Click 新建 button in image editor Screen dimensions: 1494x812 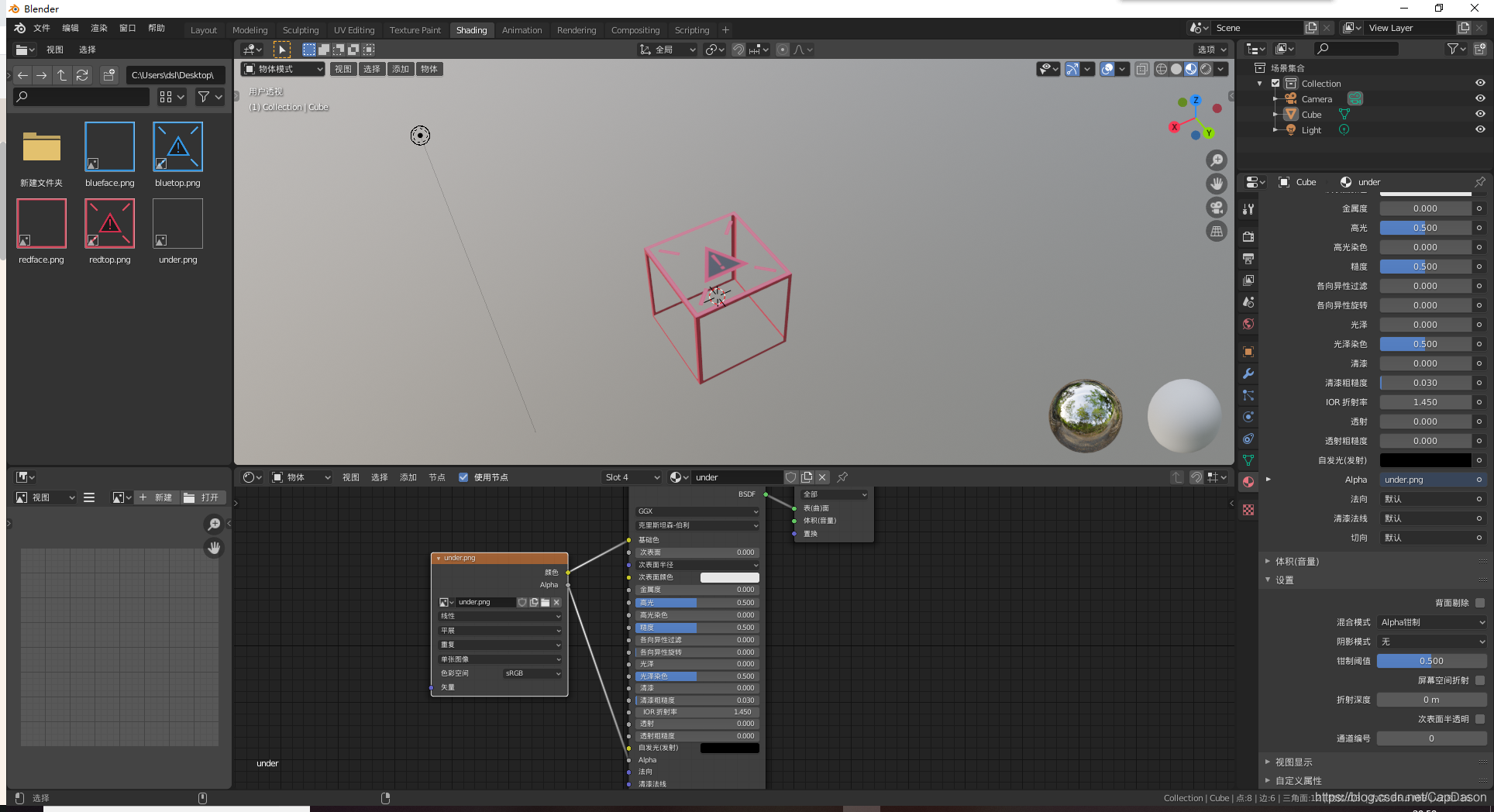pyautogui.click(x=157, y=497)
